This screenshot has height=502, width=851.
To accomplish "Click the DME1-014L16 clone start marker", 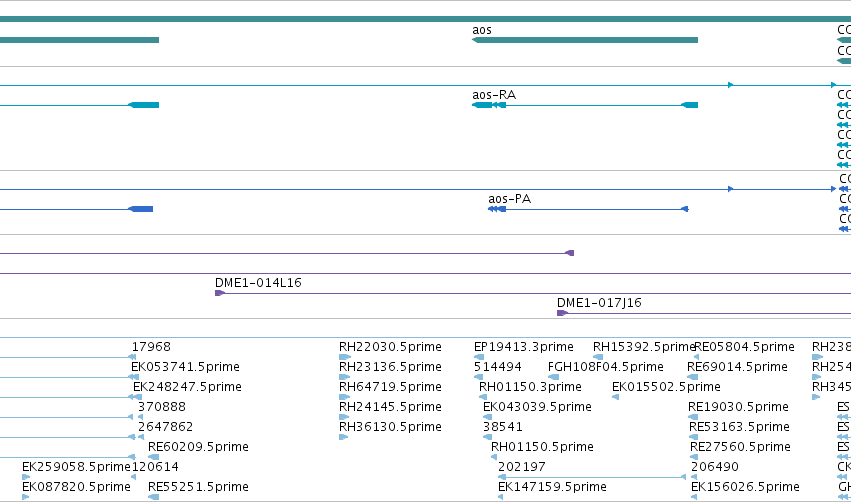I will click(220, 293).
